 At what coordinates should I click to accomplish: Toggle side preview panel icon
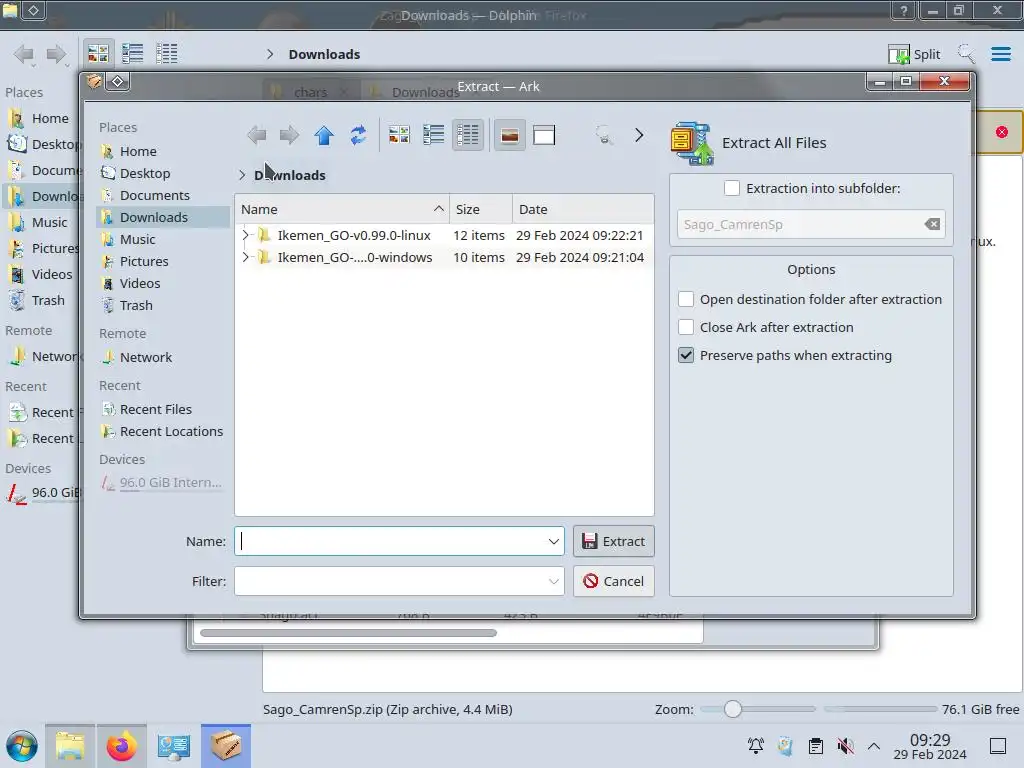click(544, 135)
